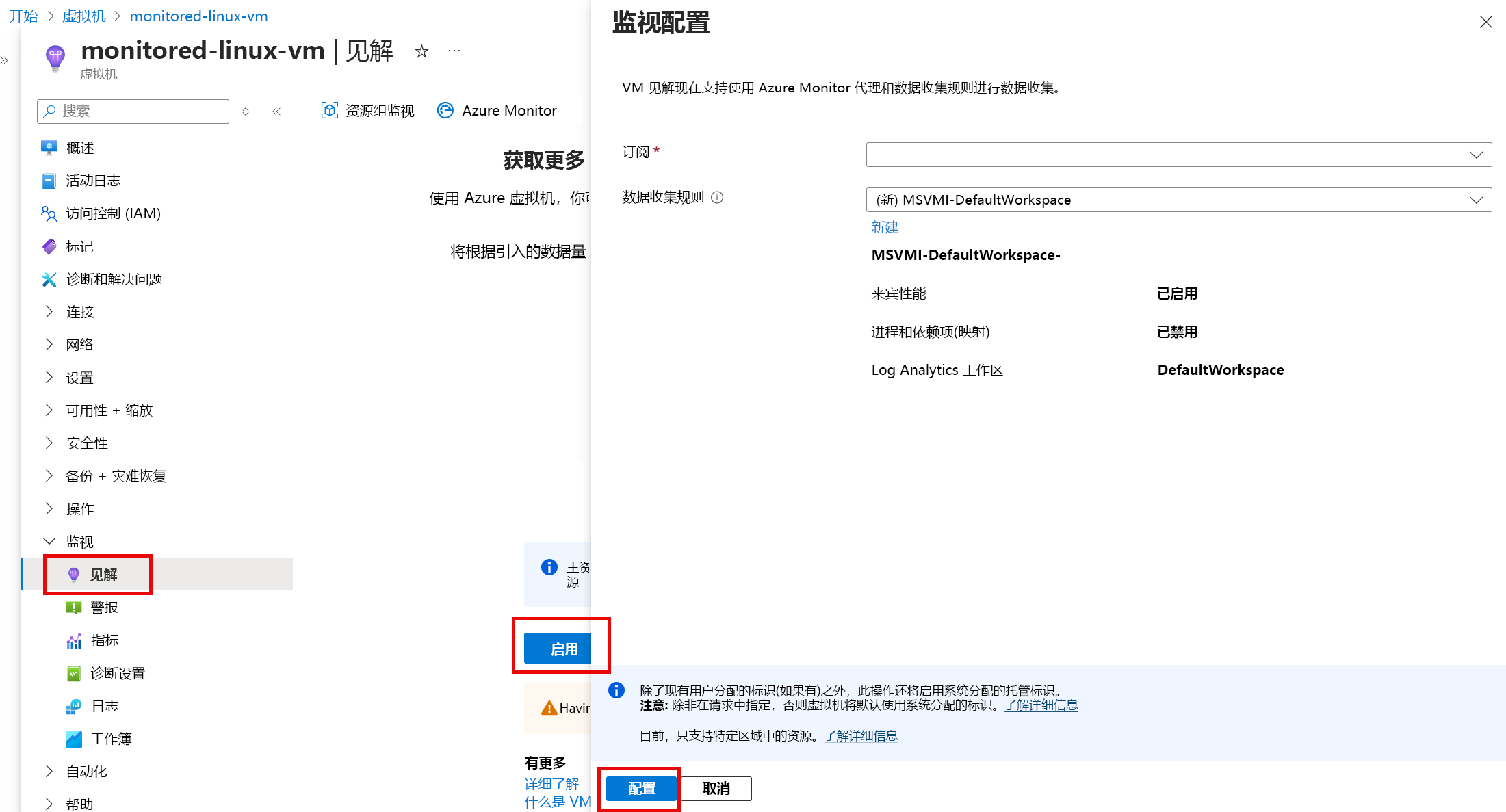Open 资源组监视 resource group monitoring
Image resolution: width=1506 pixels, height=812 pixels.
367,110
